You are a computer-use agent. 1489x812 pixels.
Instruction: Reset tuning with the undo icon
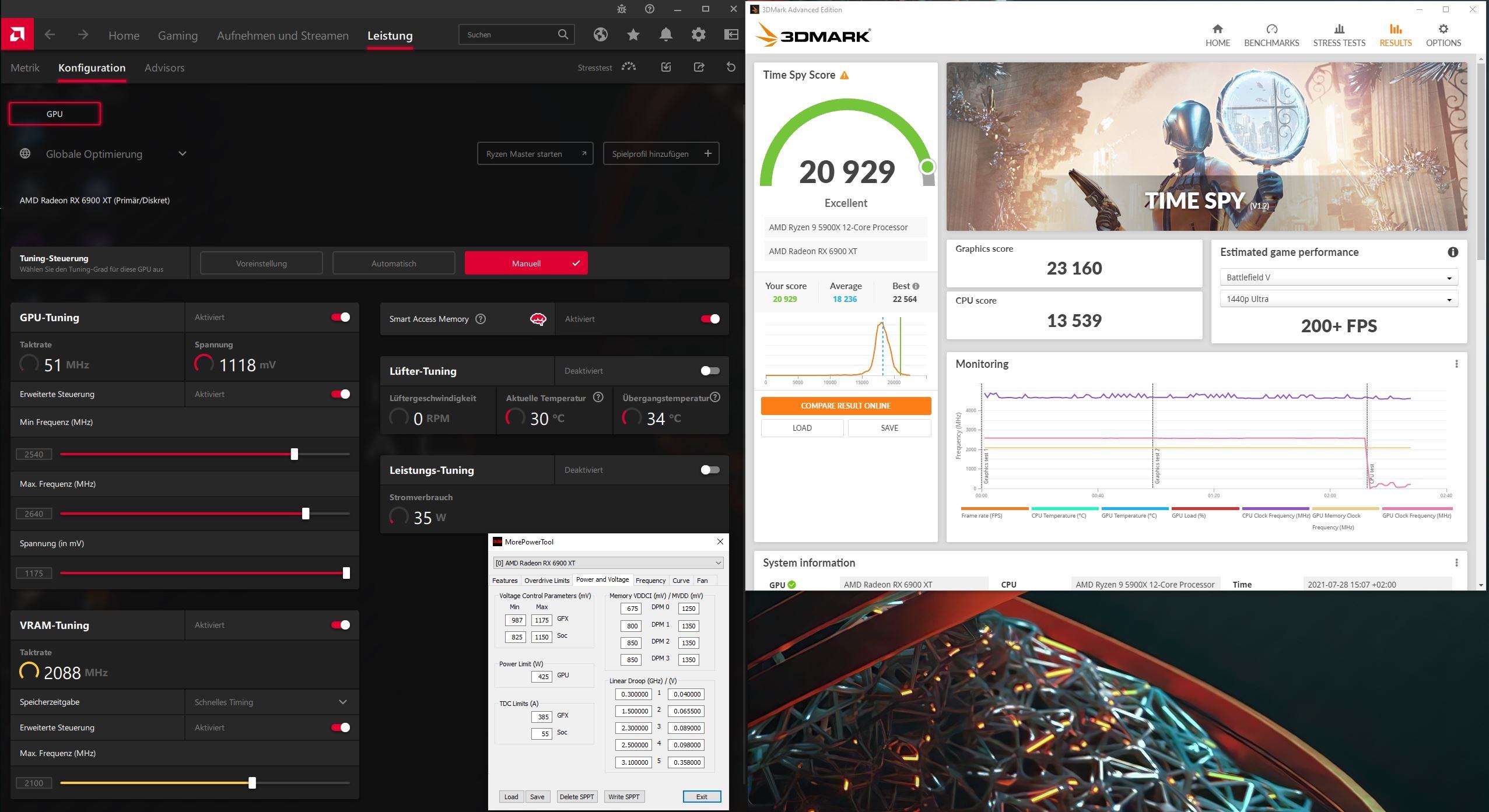click(731, 67)
